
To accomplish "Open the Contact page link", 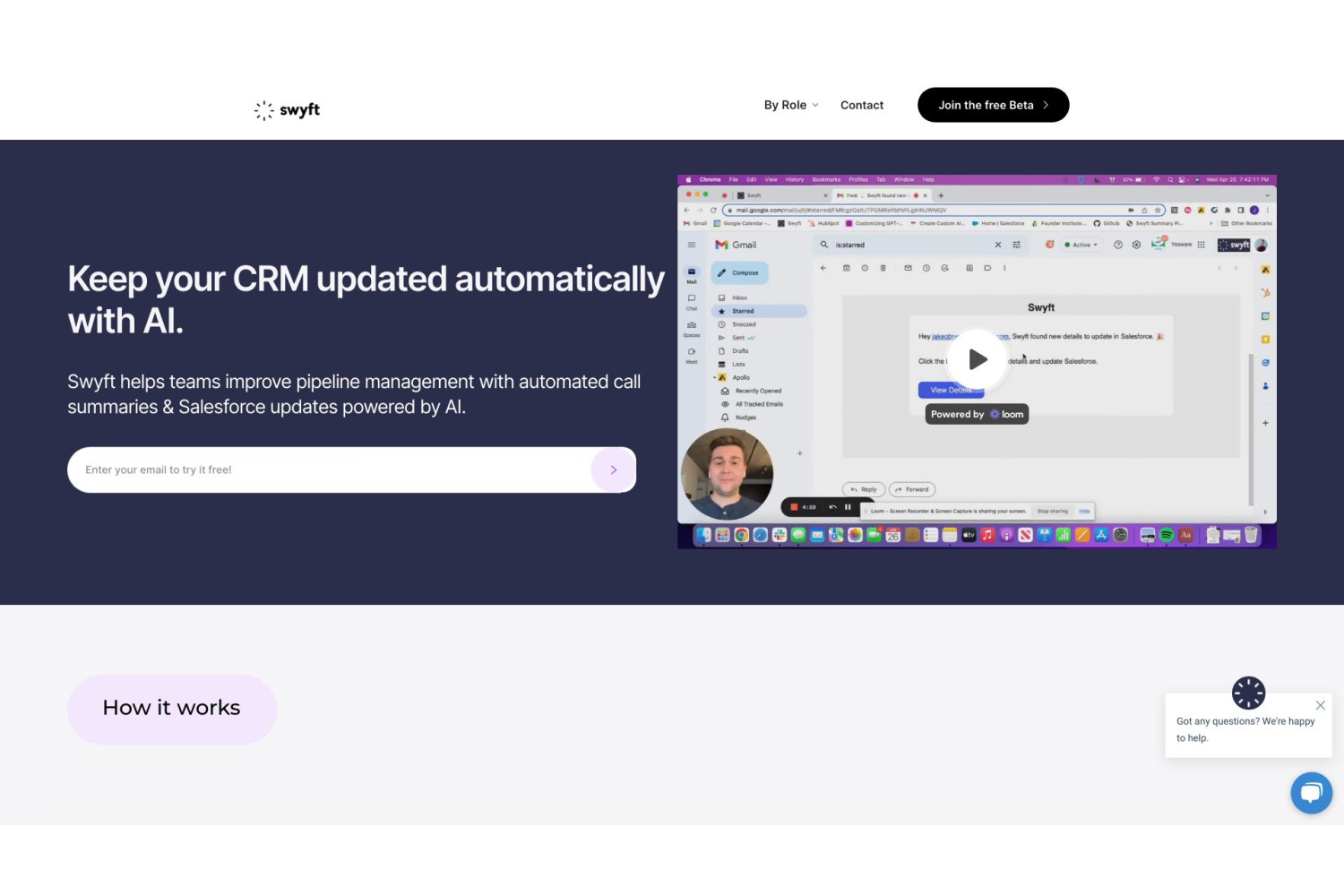I will 862,105.
